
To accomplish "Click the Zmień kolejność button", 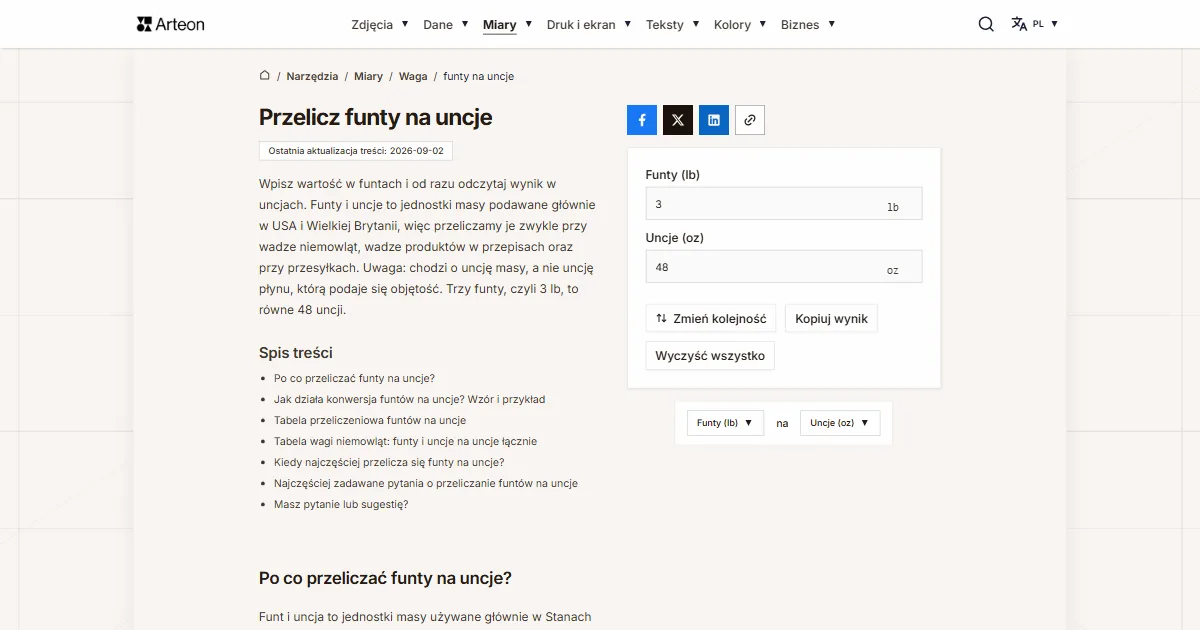I will coord(711,319).
